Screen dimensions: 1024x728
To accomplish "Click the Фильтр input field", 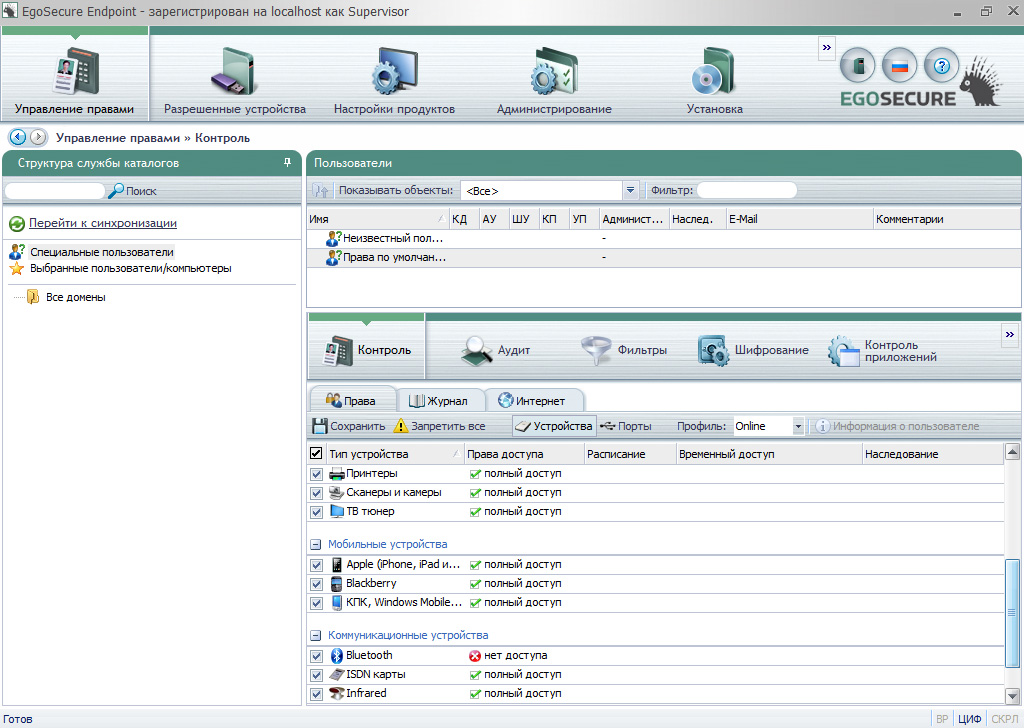I will (x=746, y=190).
